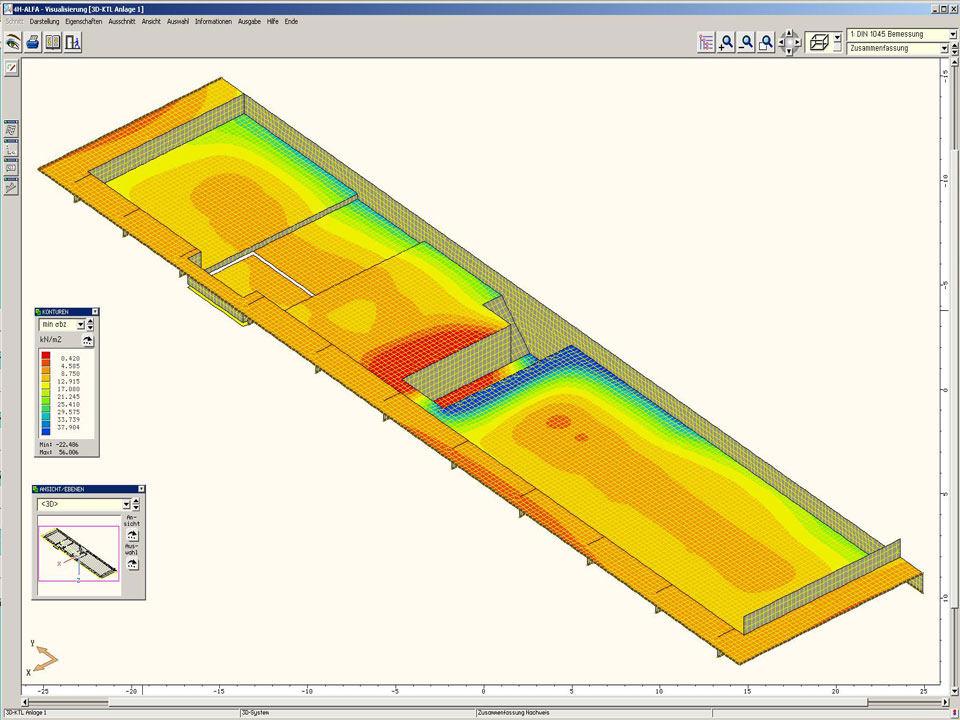Expand the 'Zusammenfassung' dropdown
Image resolution: width=960 pixels, height=720 pixels.
(943, 48)
